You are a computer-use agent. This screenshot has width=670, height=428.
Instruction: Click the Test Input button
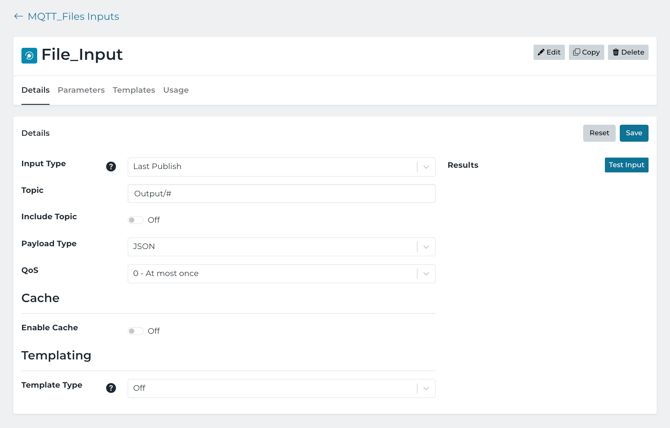[626, 165]
